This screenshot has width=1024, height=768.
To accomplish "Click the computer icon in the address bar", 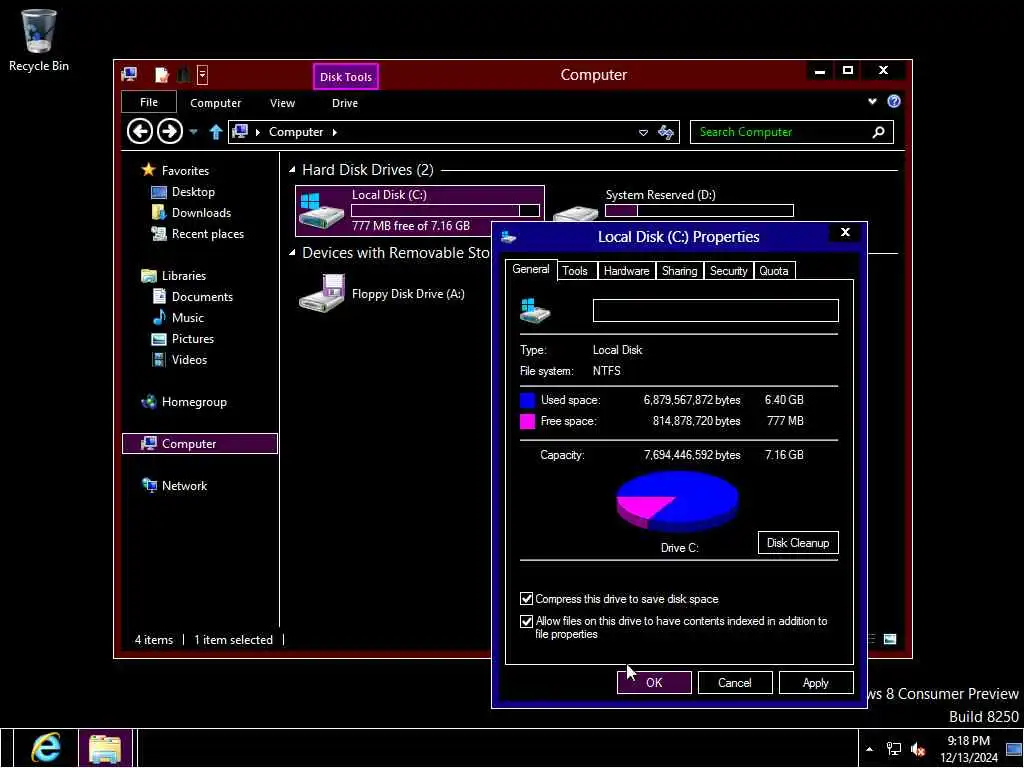I will tap(240, 131).
